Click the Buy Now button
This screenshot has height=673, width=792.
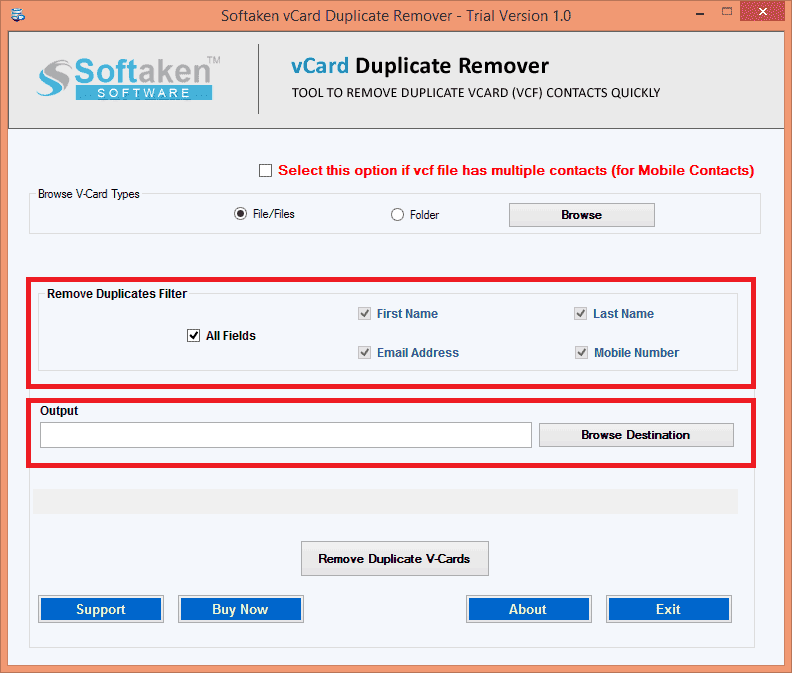(240, 609)
